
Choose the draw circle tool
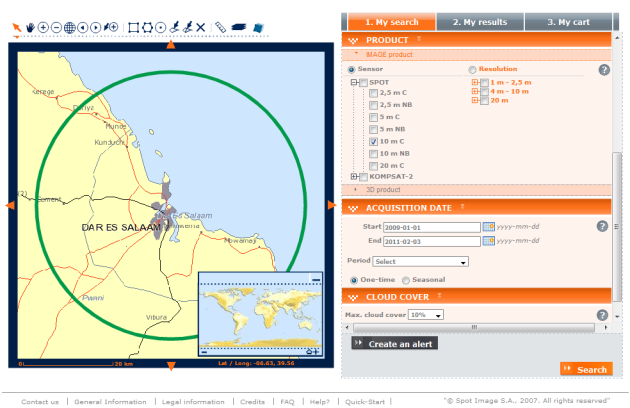click(x=161, y=28)
